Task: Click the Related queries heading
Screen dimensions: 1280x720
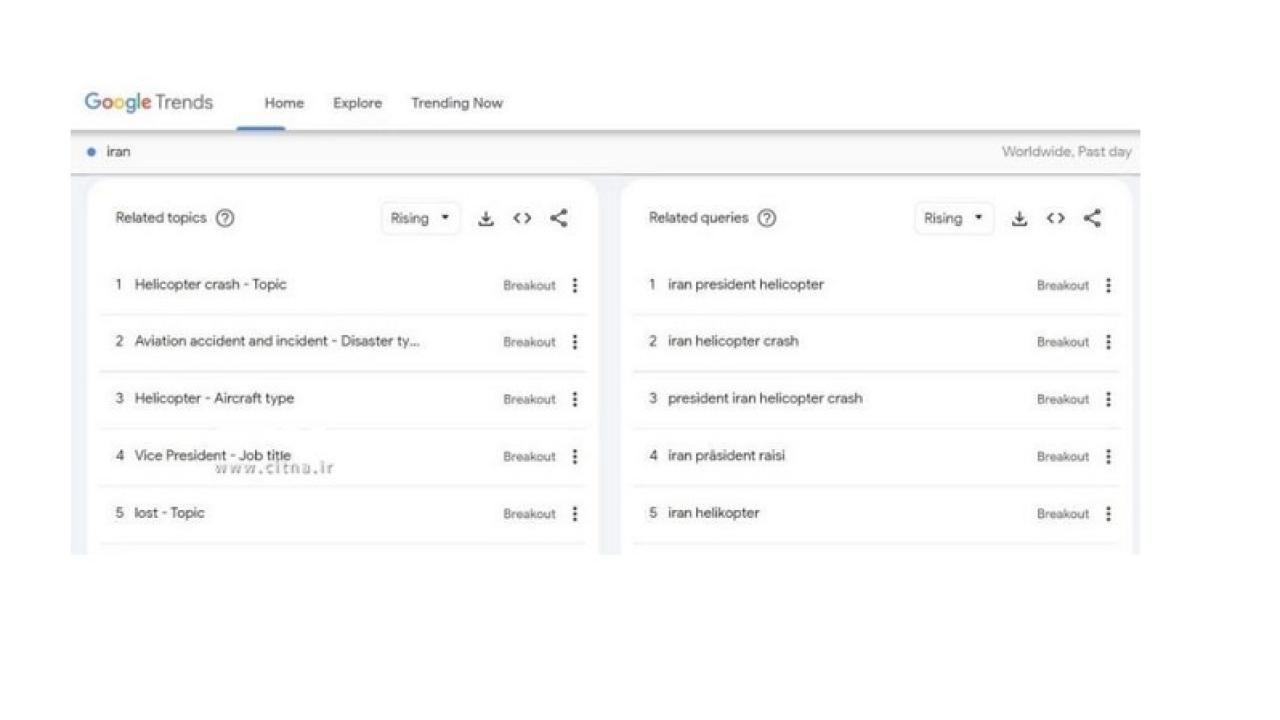Action: pyautogui.click(x=698, y=218)
